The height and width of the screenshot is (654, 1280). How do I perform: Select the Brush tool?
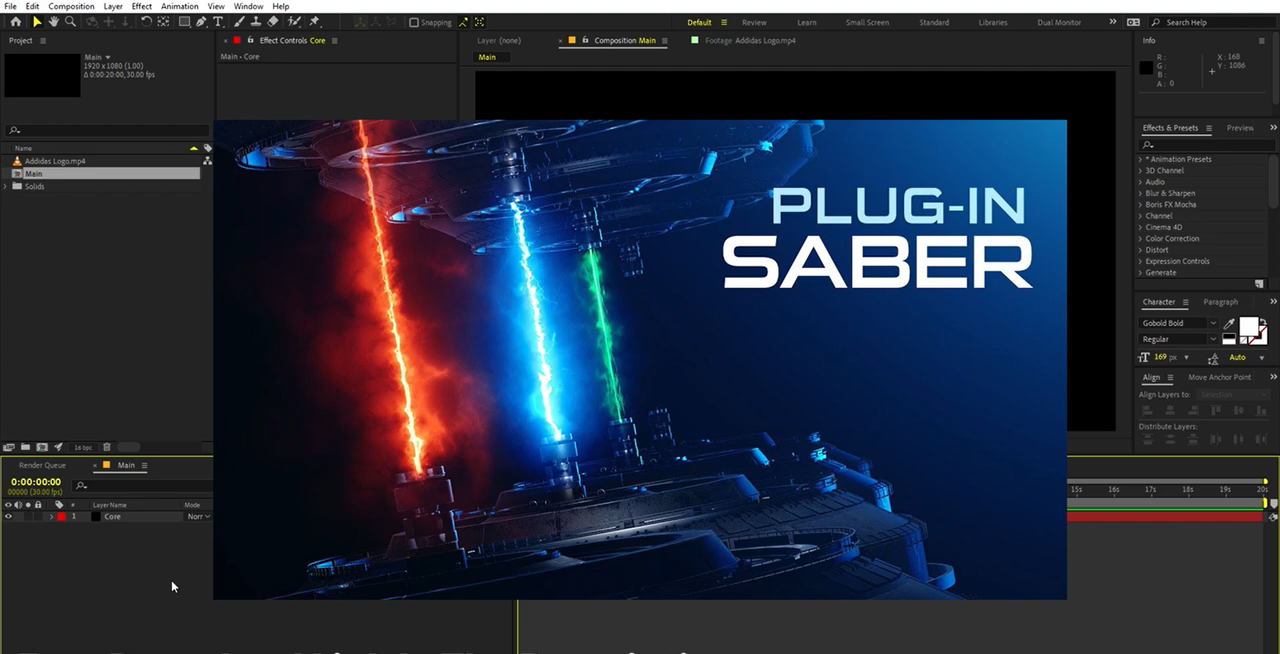click(240, 22)
